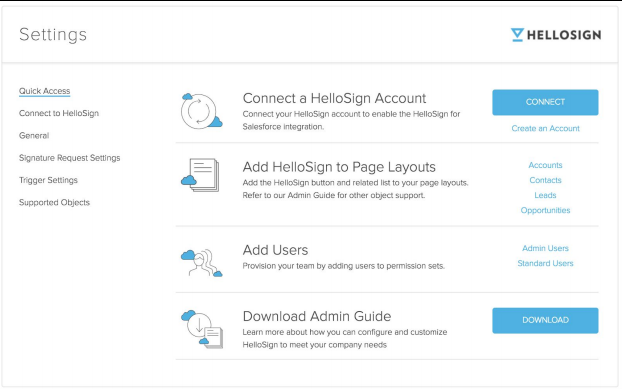Click the Add Users heading
622x389 pixels.
(275, 250)
